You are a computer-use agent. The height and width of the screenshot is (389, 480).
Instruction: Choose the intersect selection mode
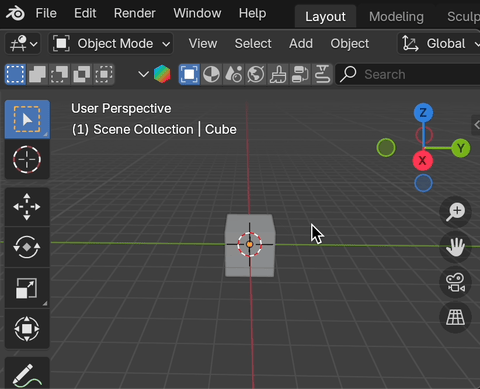[x=104, y=74]
